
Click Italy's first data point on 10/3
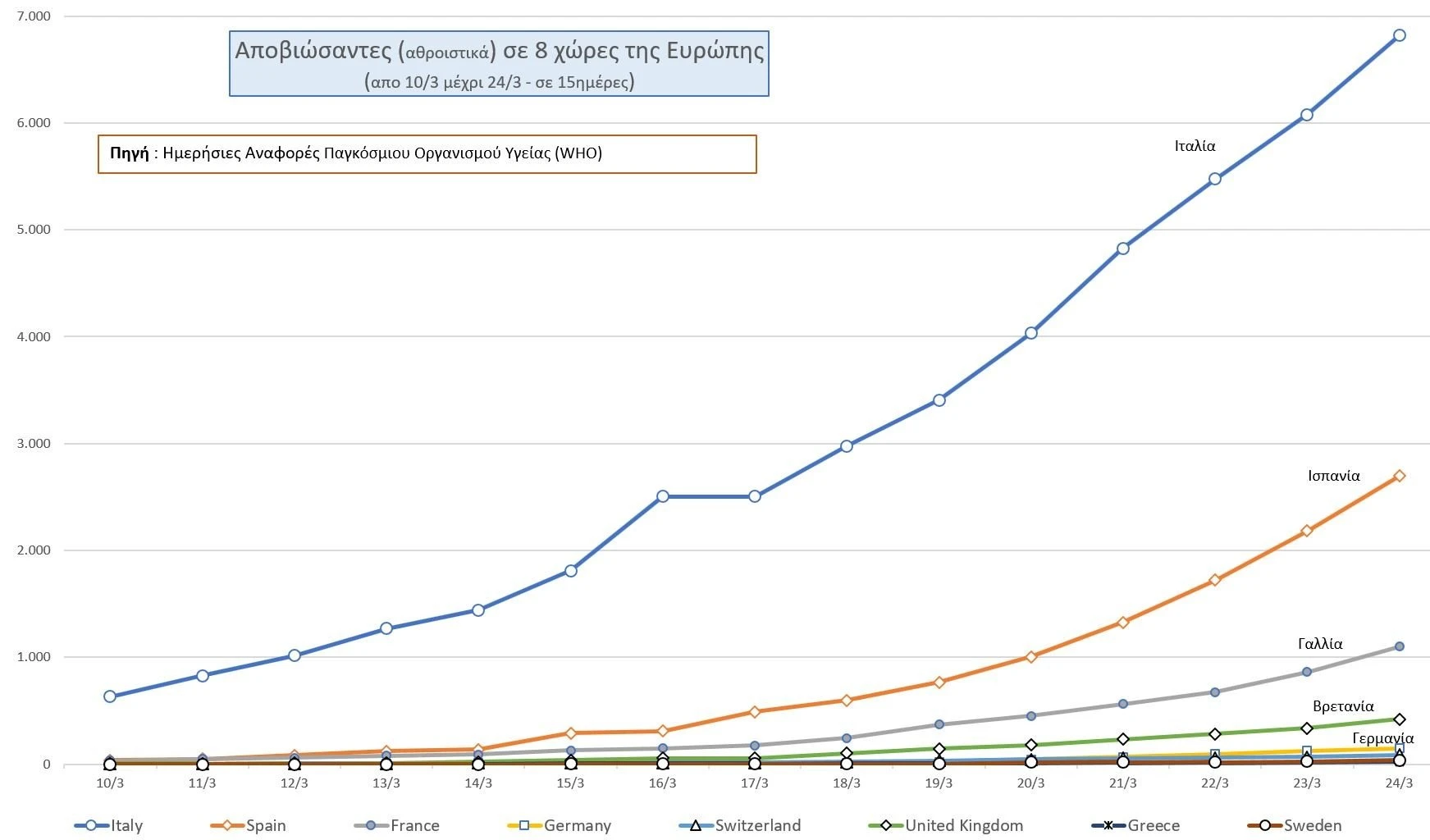pos(110,696)
